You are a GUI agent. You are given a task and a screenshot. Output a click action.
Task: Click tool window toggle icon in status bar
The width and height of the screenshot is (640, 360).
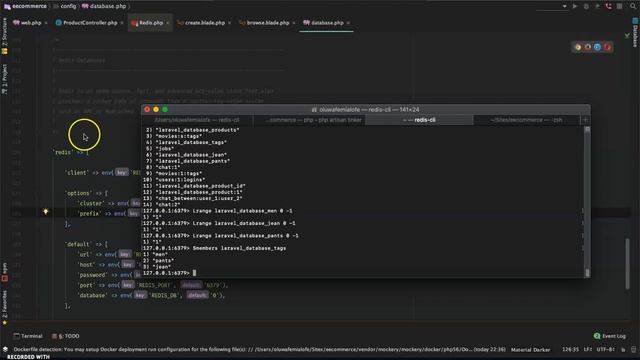click(5, 349)
